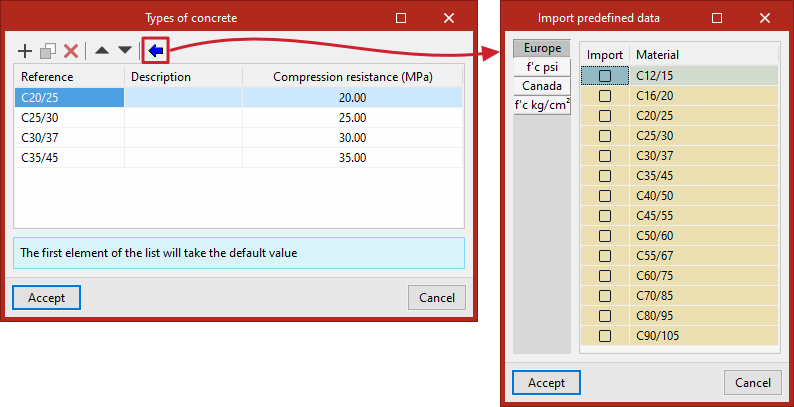794x407 pixels.
Task: Accept in Import predefined data dialog
Action: [546, 383]
